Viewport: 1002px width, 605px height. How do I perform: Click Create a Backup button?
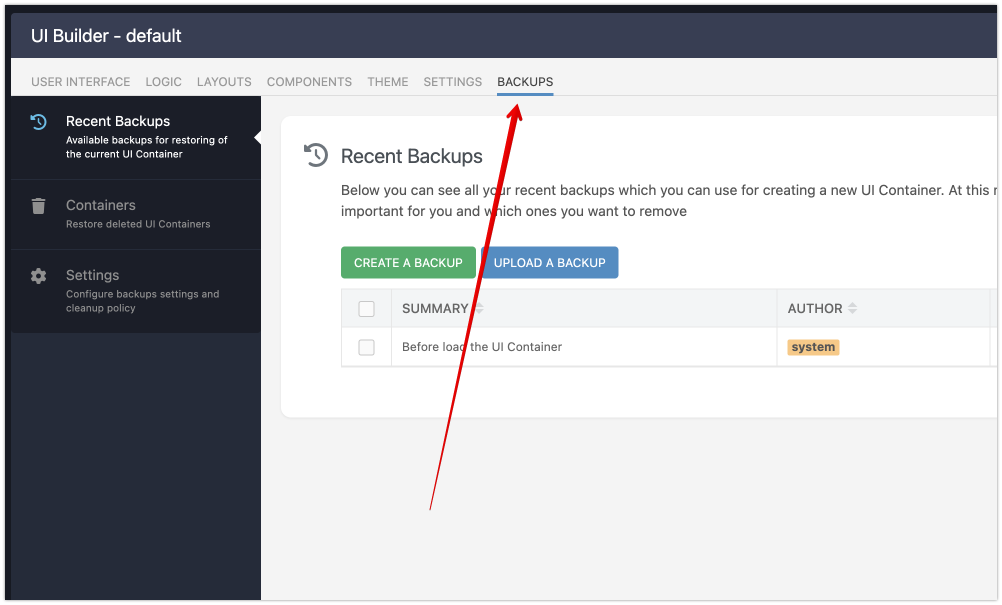pyautogui.click(x=408, y=263)
